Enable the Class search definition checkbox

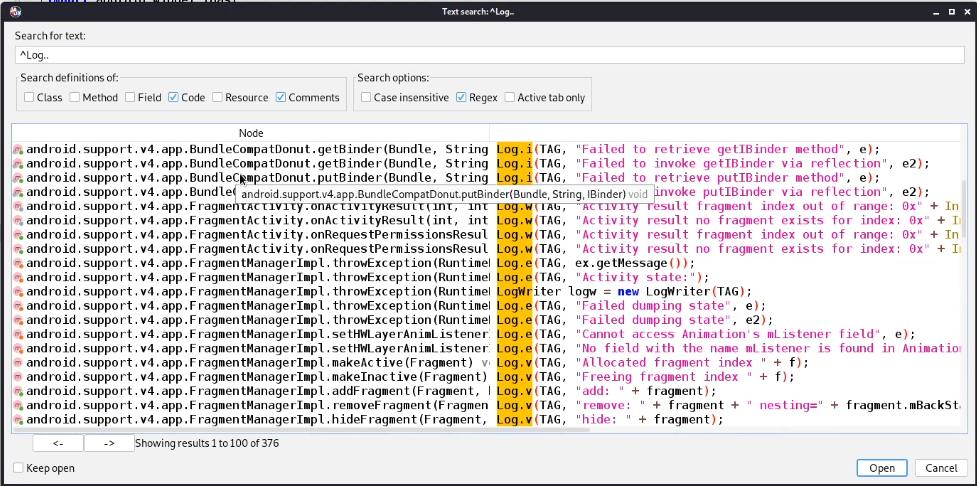tap(29, 97)
